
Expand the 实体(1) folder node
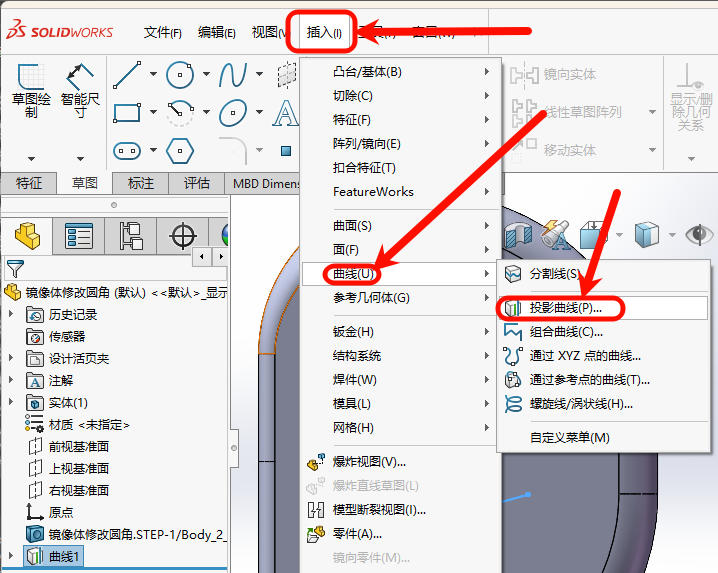pyautogui.click(x=12, y=402)
